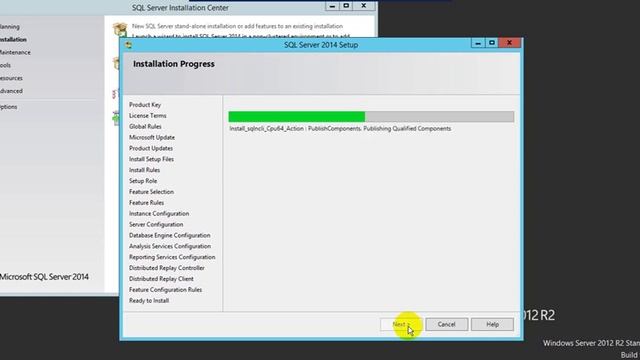This screenshot has height=360, width=640.
Task: Click the Install_sqlncli status message text
Action: coord(340,129)
